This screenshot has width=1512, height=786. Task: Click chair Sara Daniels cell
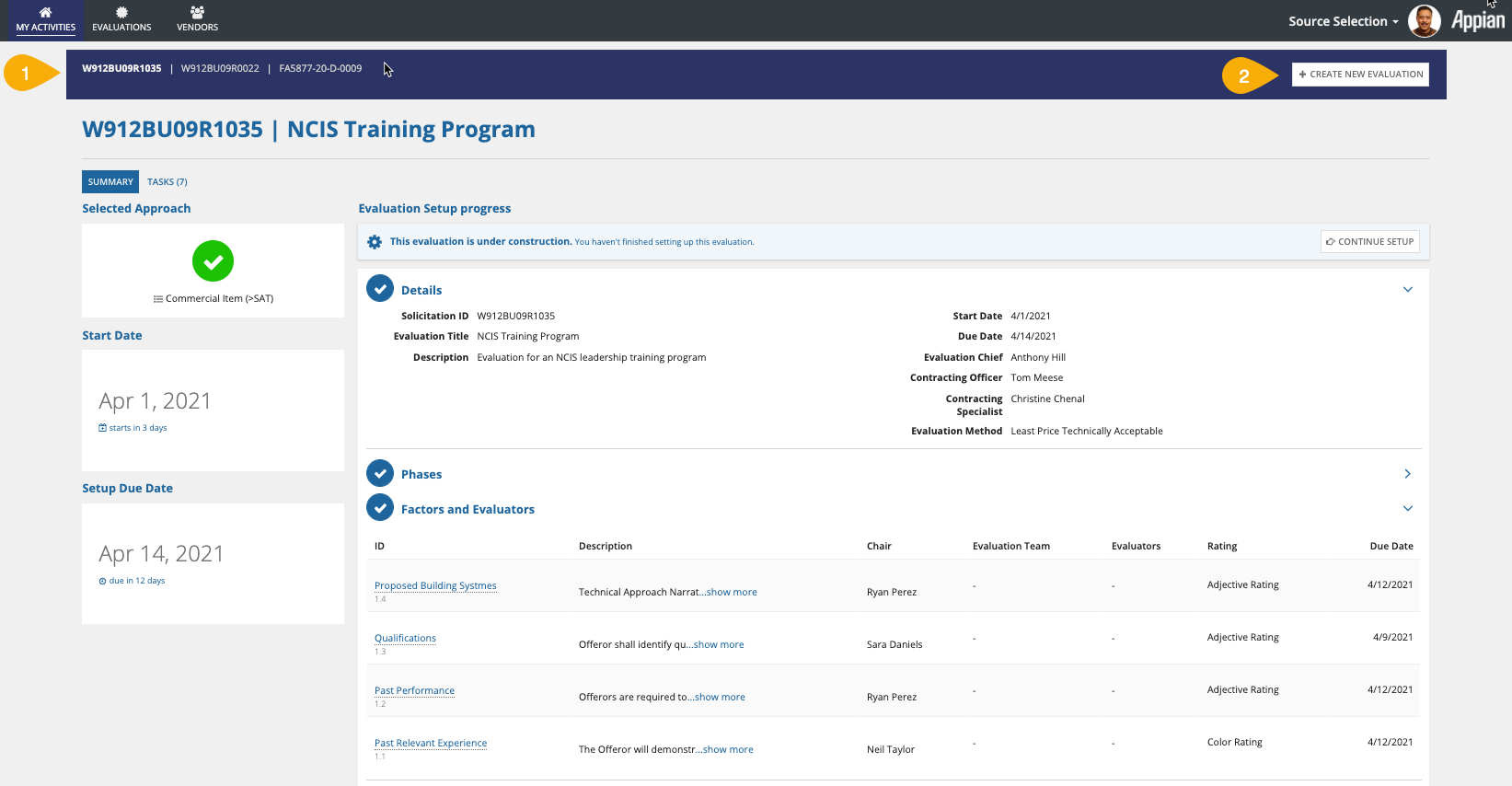point(895,644)
